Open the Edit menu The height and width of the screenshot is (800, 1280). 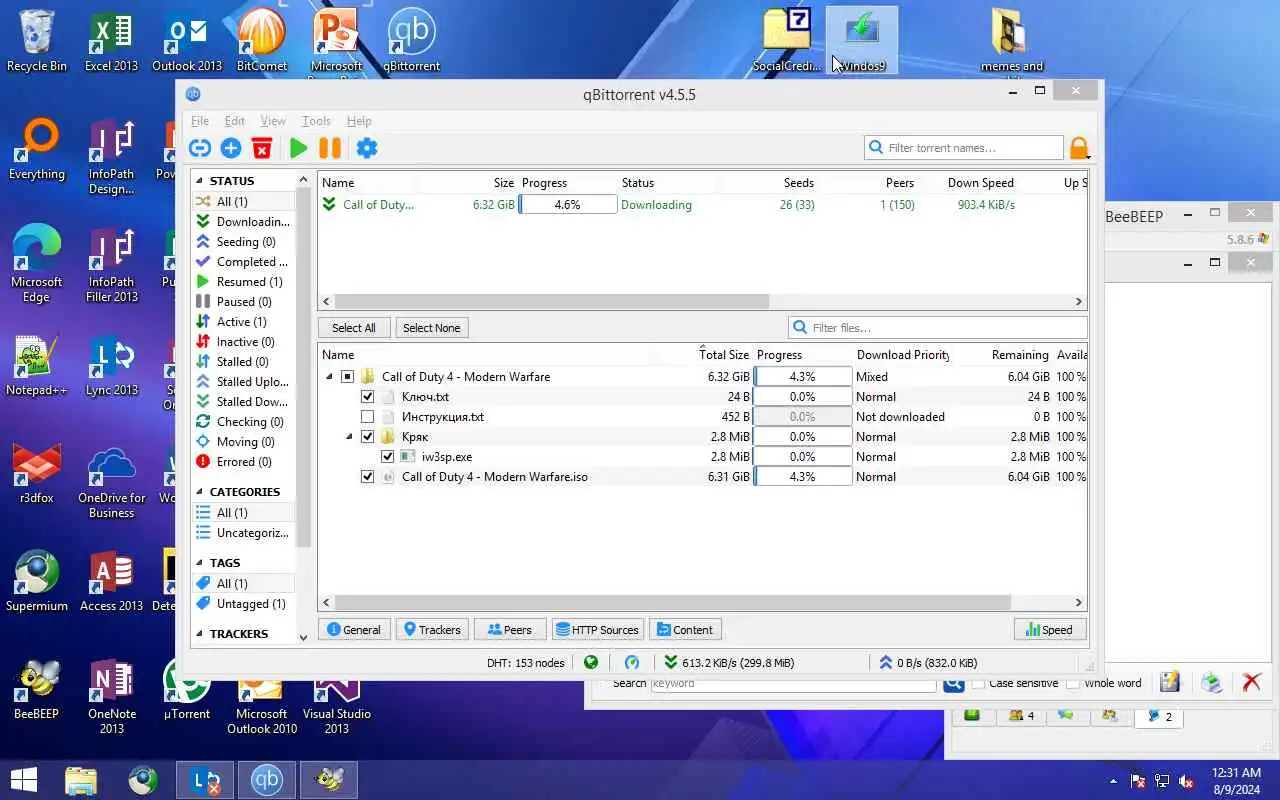(x=235, y=121)
